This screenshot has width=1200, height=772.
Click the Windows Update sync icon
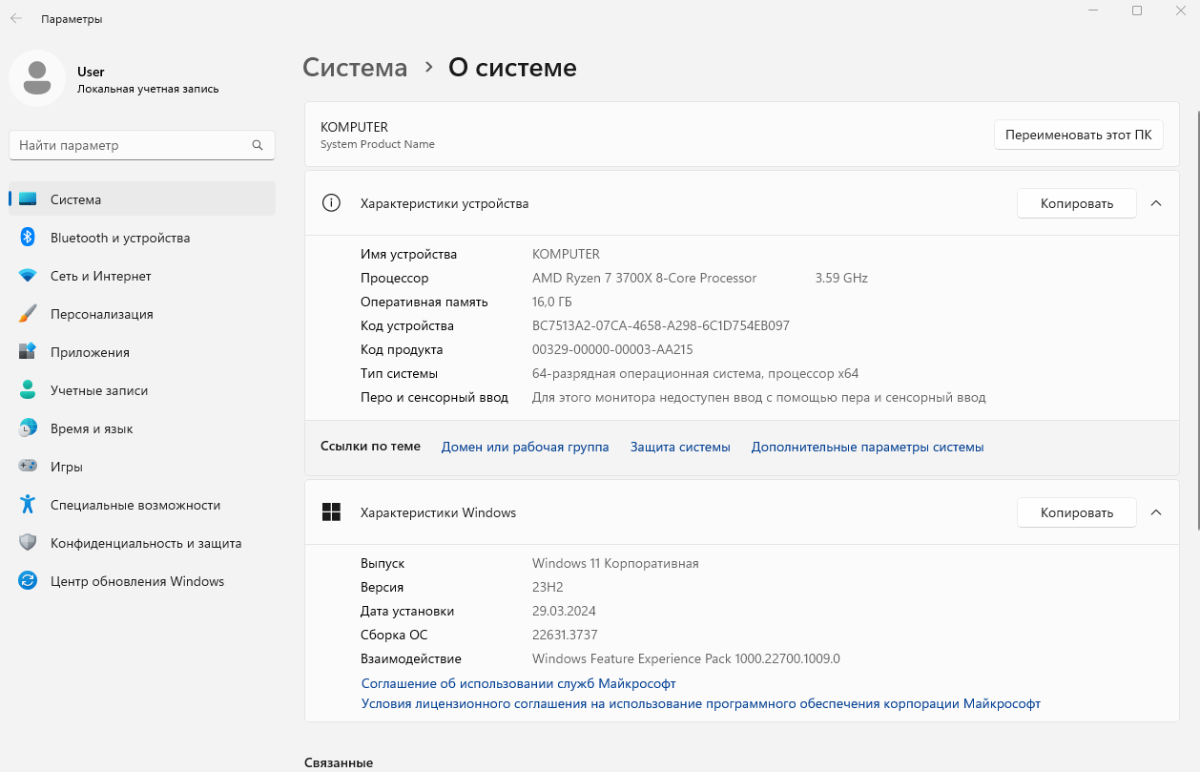pyautogui.click(x=28, y=581)
